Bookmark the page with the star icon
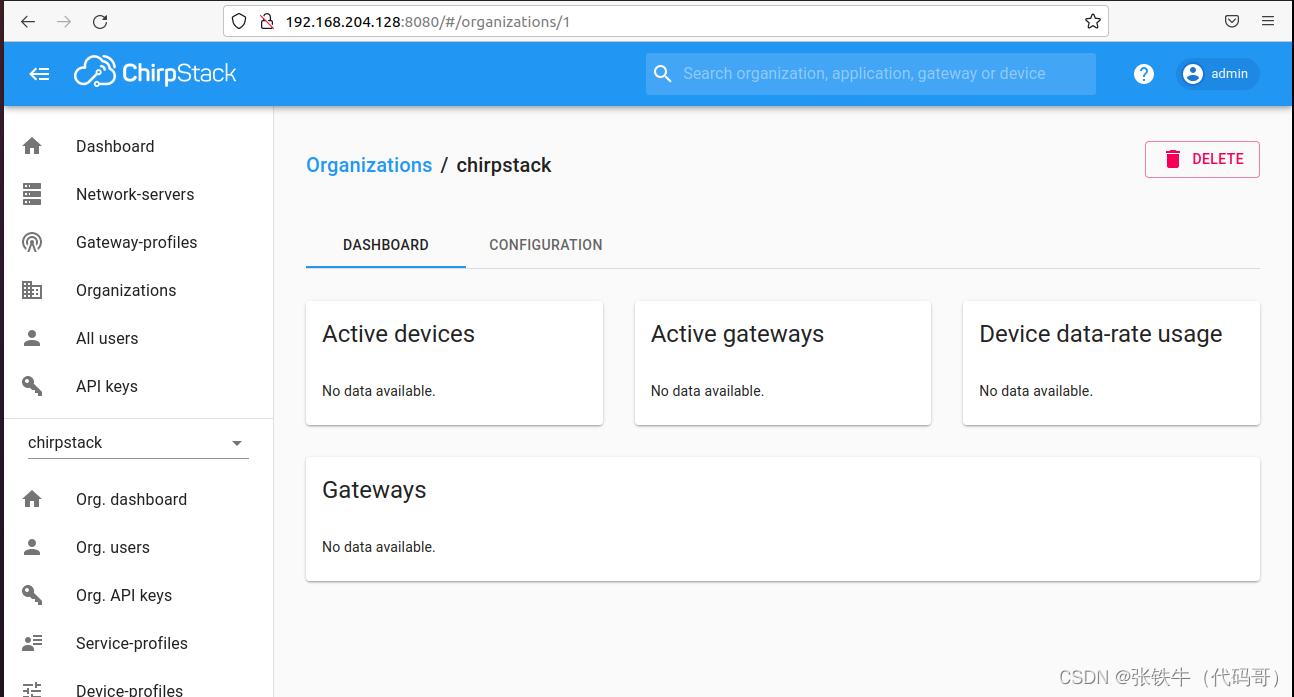 tap(1091, 21)
